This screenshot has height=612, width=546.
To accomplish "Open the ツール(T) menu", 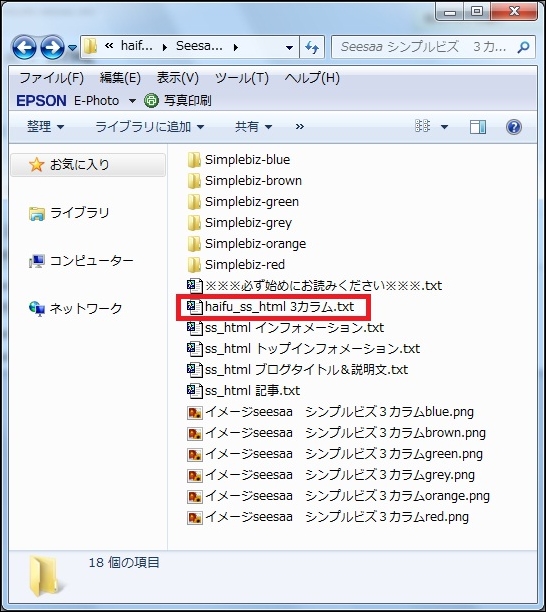I will coord(242,78).
